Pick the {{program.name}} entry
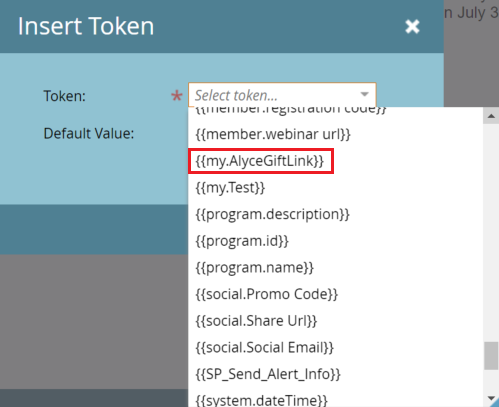Viewport: 499px width, 407px height. 335,268
